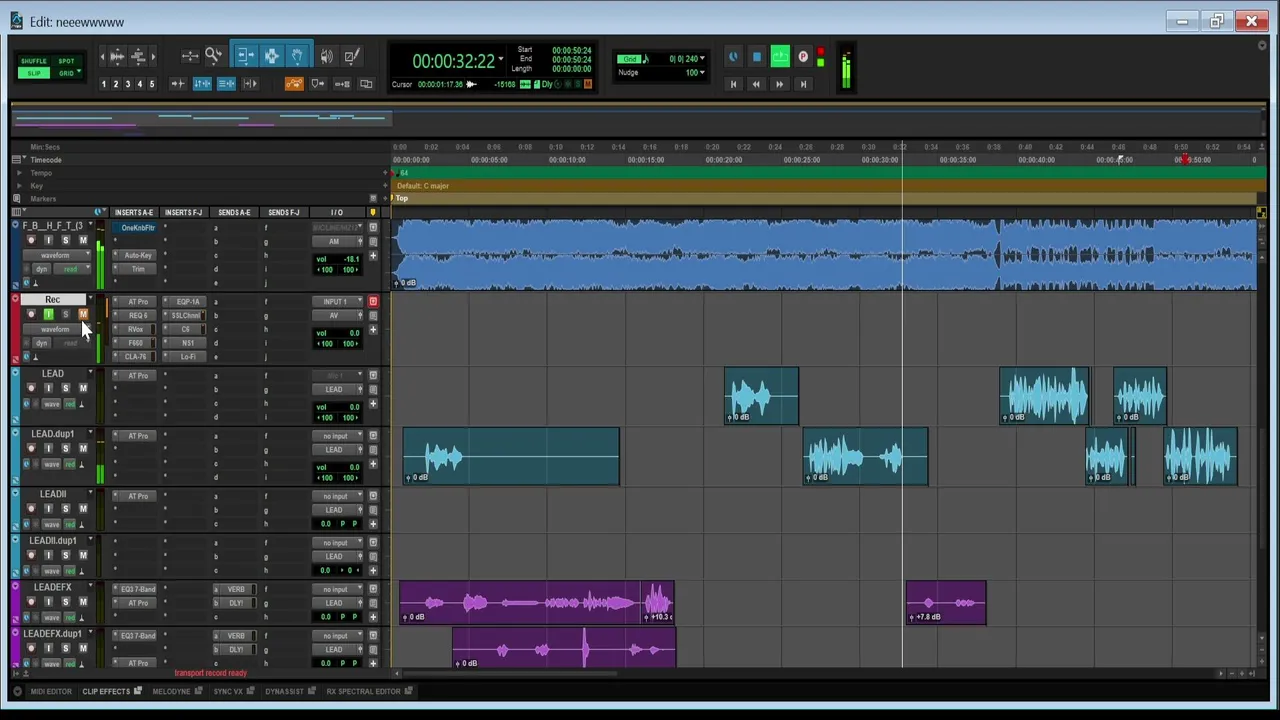Select the Zoomer tool
Viewport: 1280px width, 720px height.
tap(213, 57)
